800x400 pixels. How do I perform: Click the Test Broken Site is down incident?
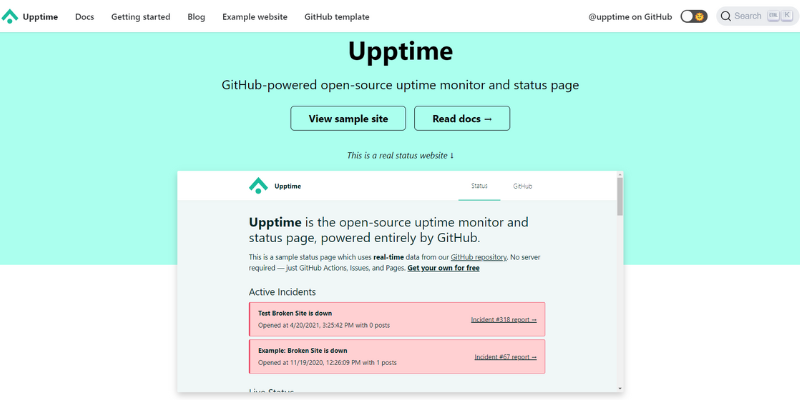pyautogui.click(x=397, y=319)
